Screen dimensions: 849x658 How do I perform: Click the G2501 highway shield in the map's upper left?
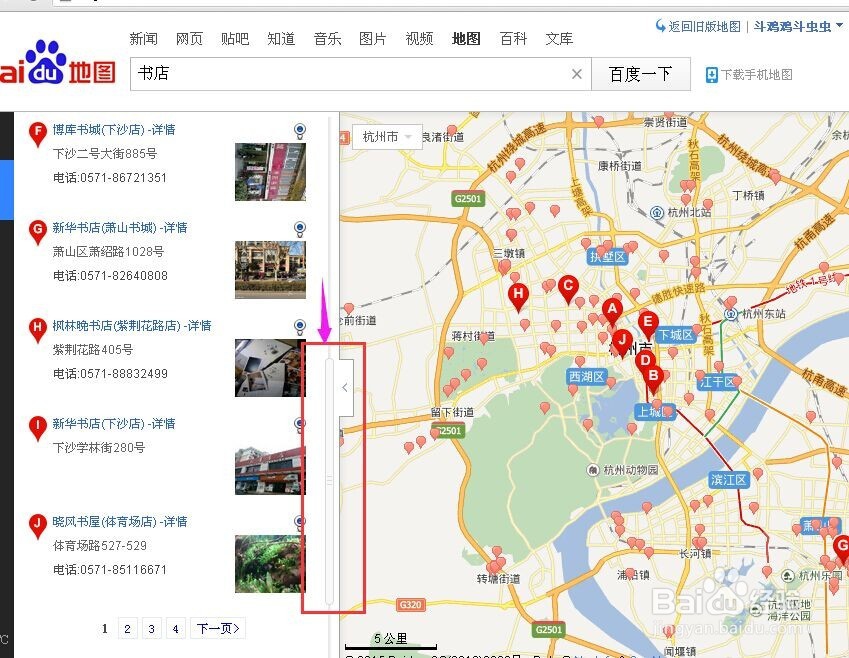coord(467,198)
